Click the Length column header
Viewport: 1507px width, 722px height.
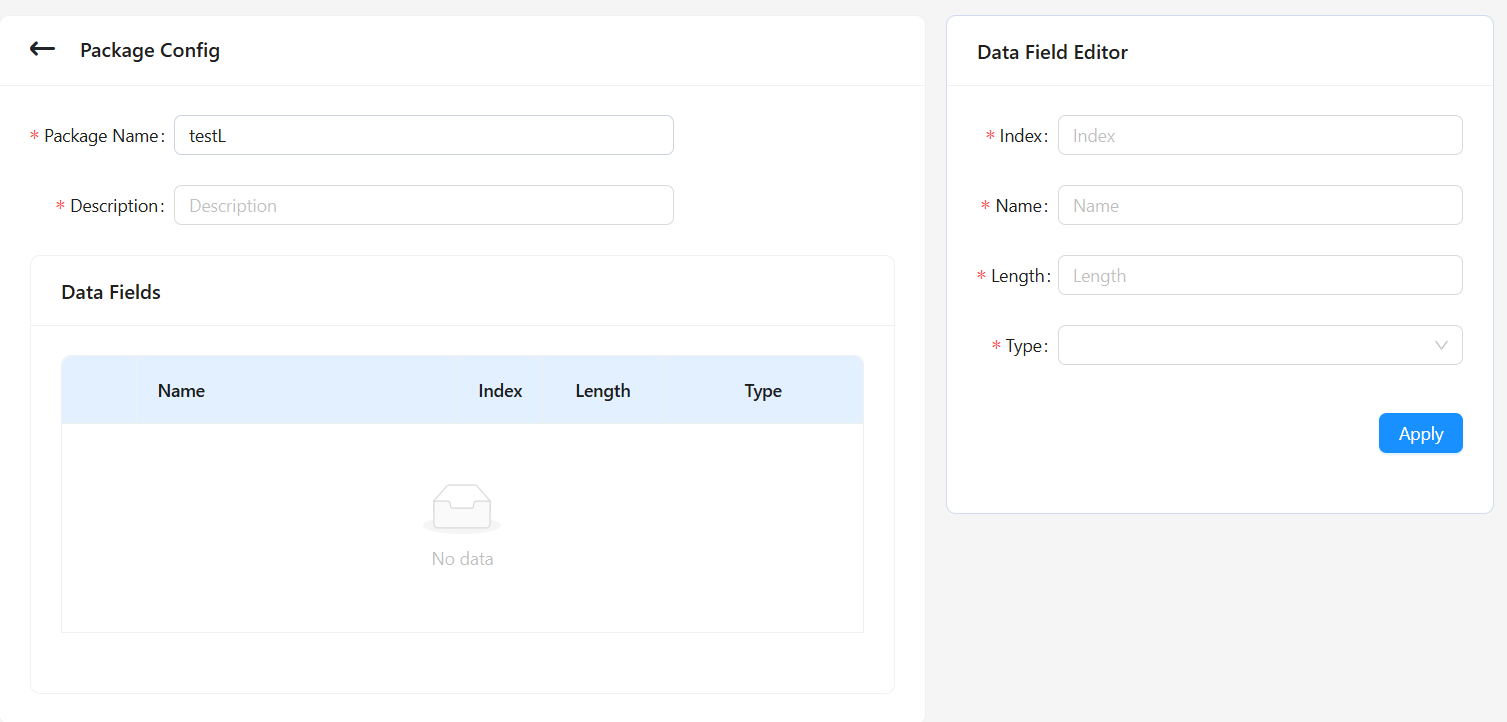click(x=602, y=391)
